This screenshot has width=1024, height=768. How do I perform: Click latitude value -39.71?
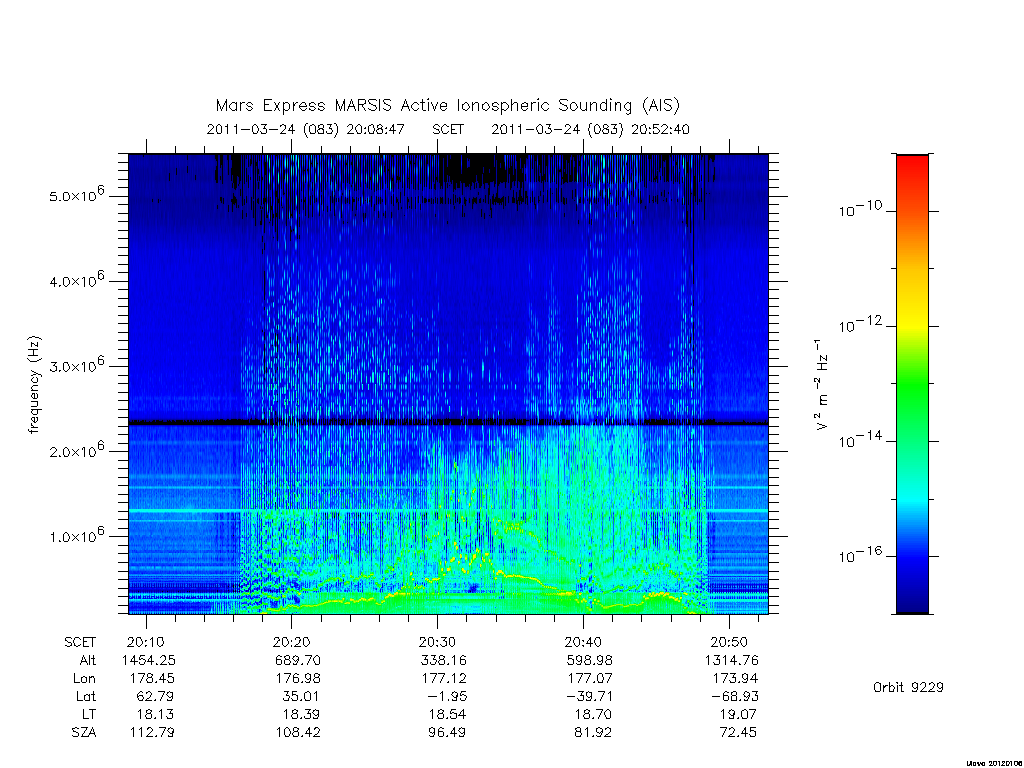click(590, 696)
